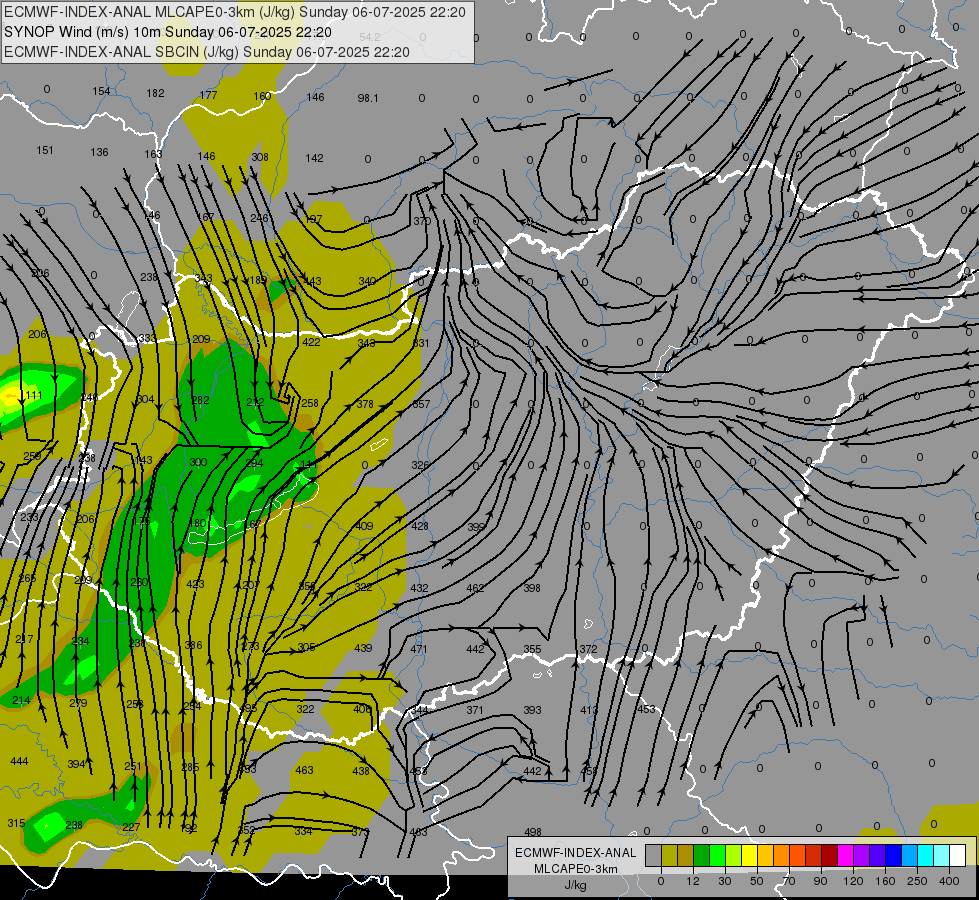Click legend scale value 12
979x900 pixels.
(x=693, y=881)
